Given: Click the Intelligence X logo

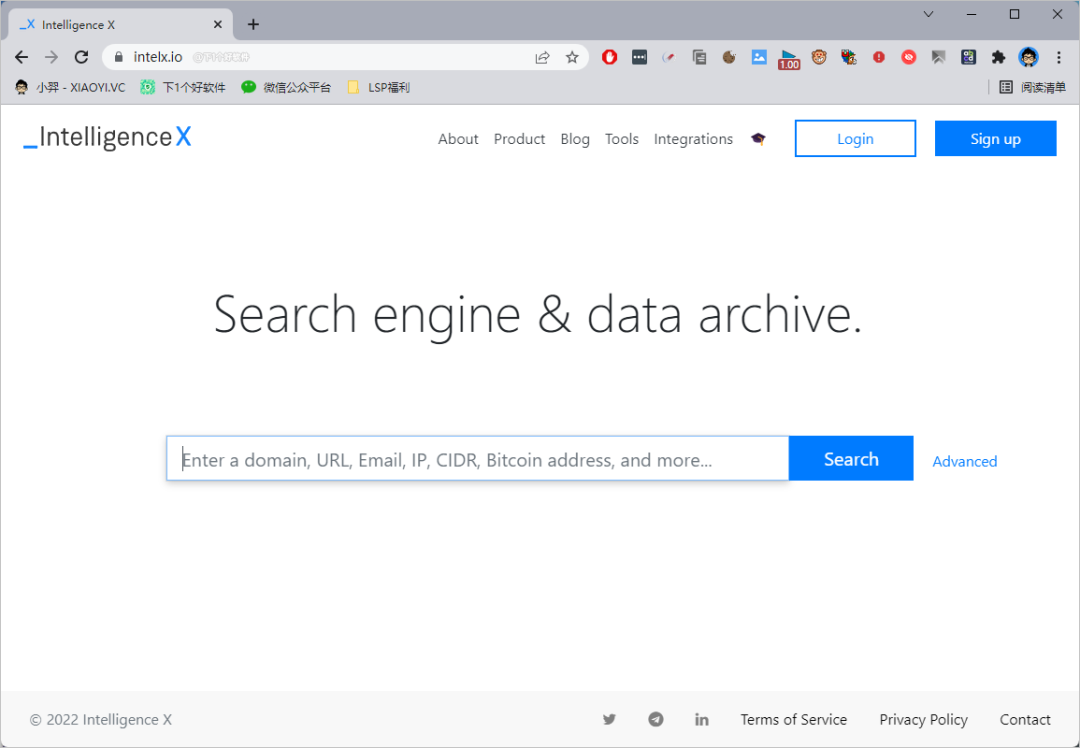Looking at the screenshot, I should pos(107,137).
